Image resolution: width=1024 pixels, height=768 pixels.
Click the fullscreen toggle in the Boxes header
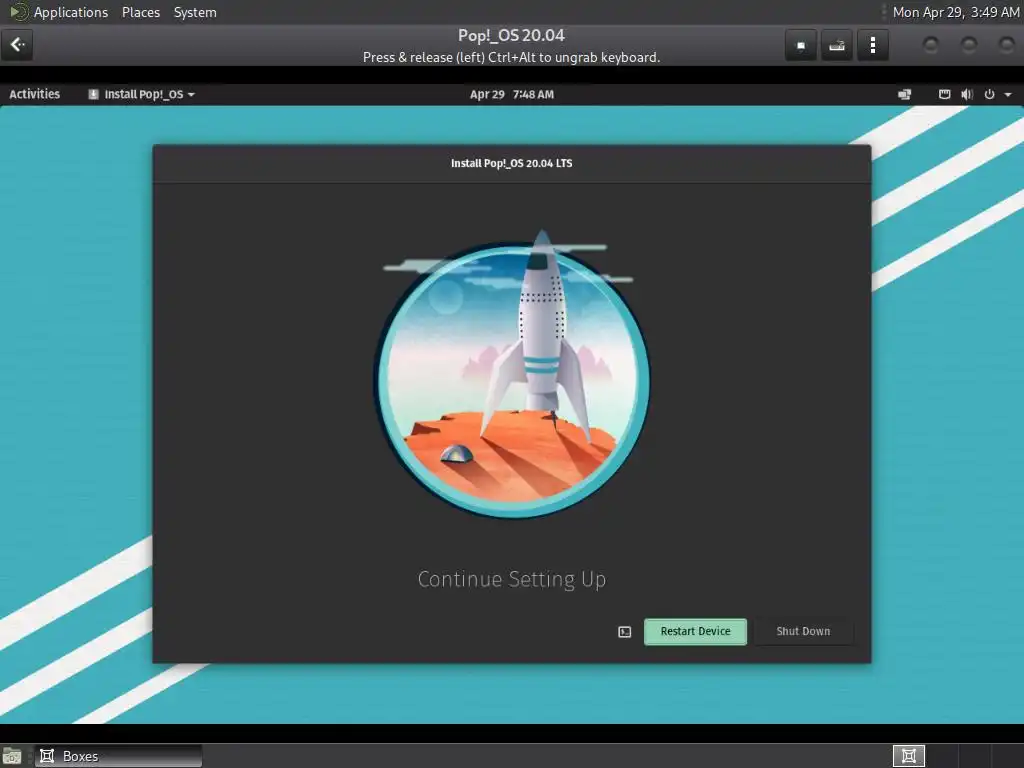[x=801, y=45]
